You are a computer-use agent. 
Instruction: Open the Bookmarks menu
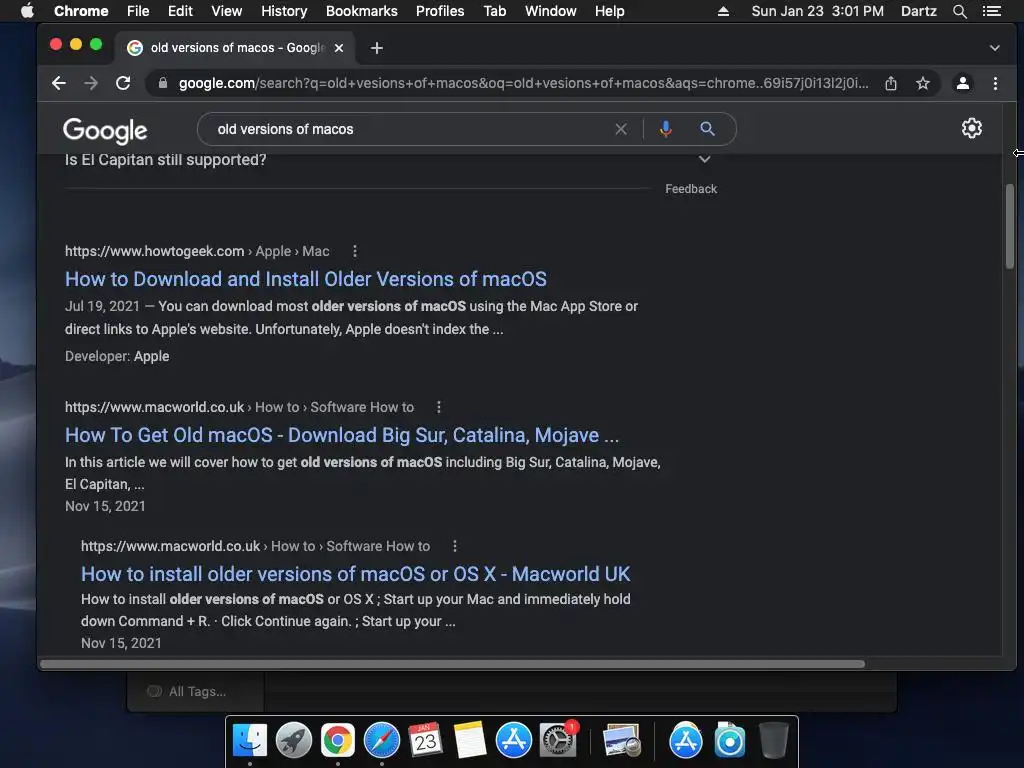362,11
